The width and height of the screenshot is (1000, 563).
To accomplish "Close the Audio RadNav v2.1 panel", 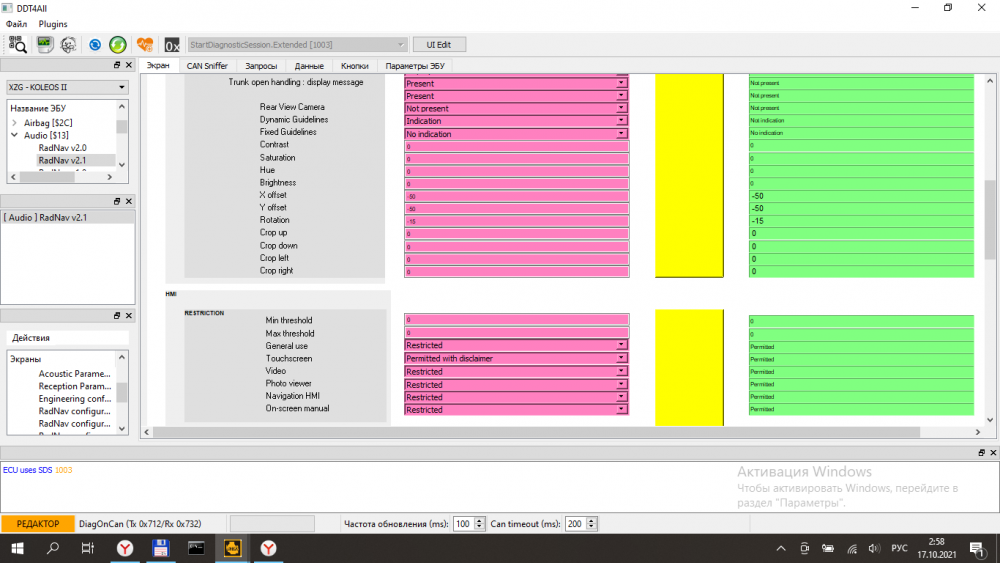I will (129, 201).
